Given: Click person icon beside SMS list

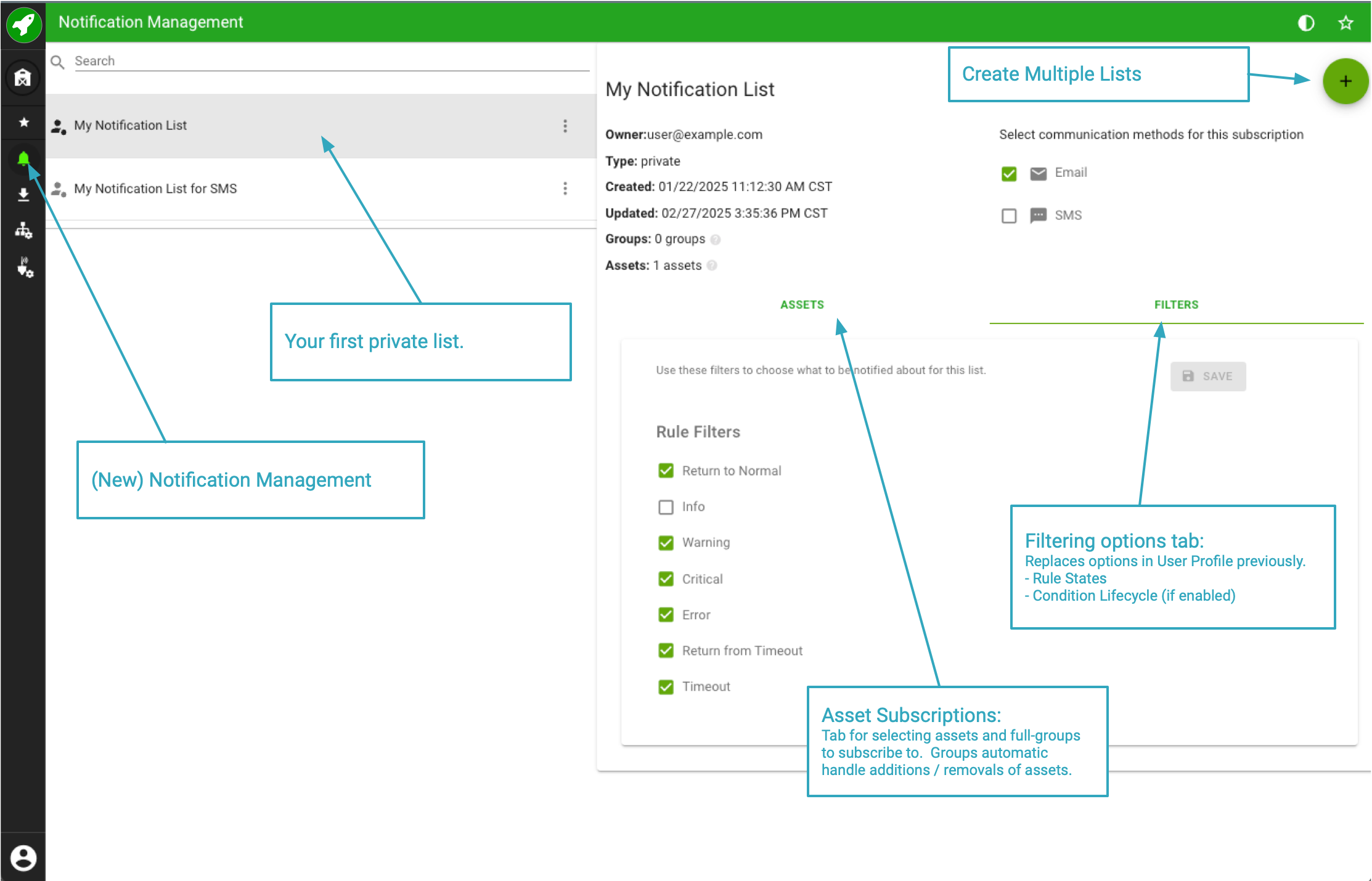Looking at the screenshot, I should [59, 189].
